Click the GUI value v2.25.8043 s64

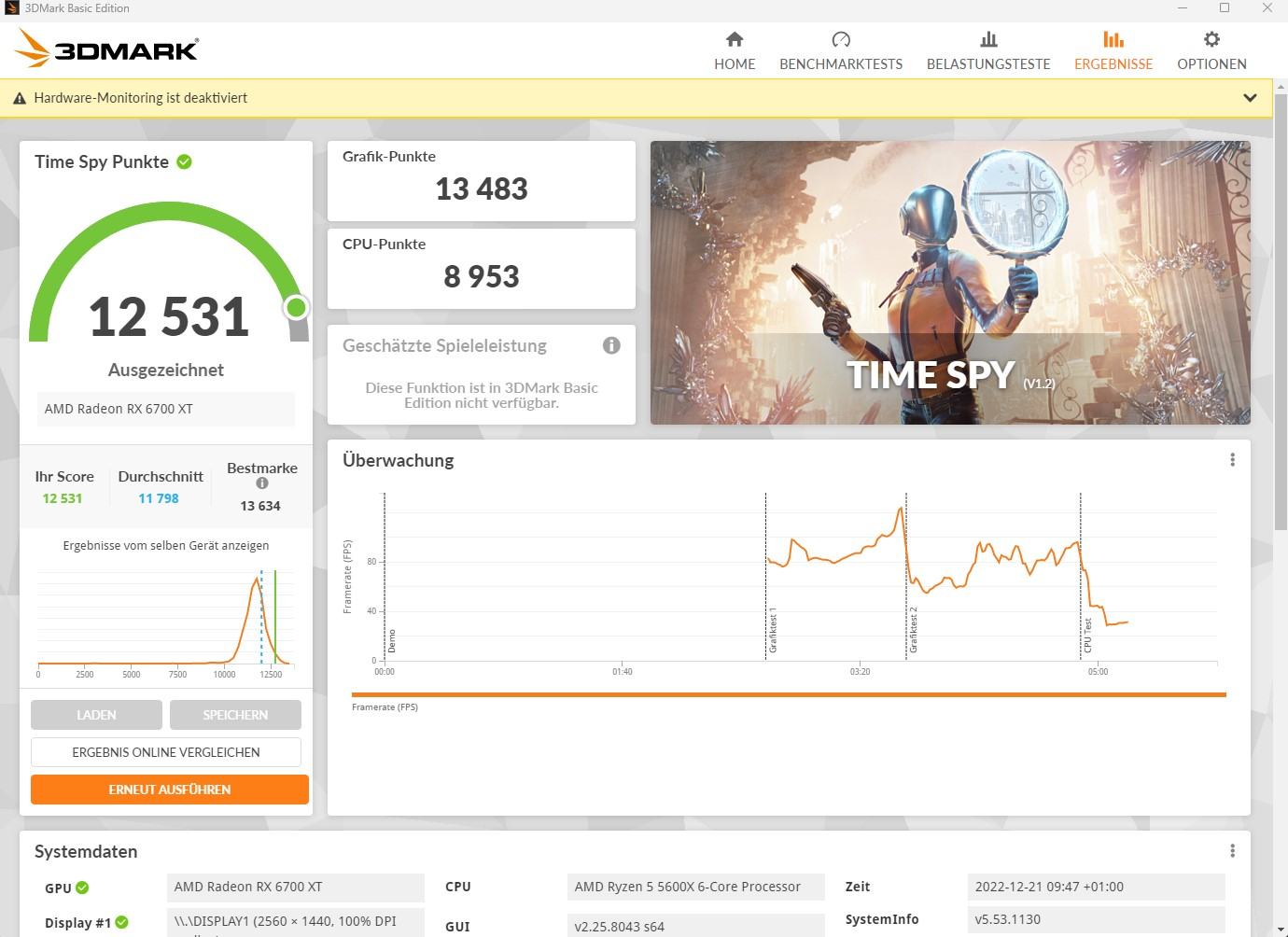[x=696, y=926]
